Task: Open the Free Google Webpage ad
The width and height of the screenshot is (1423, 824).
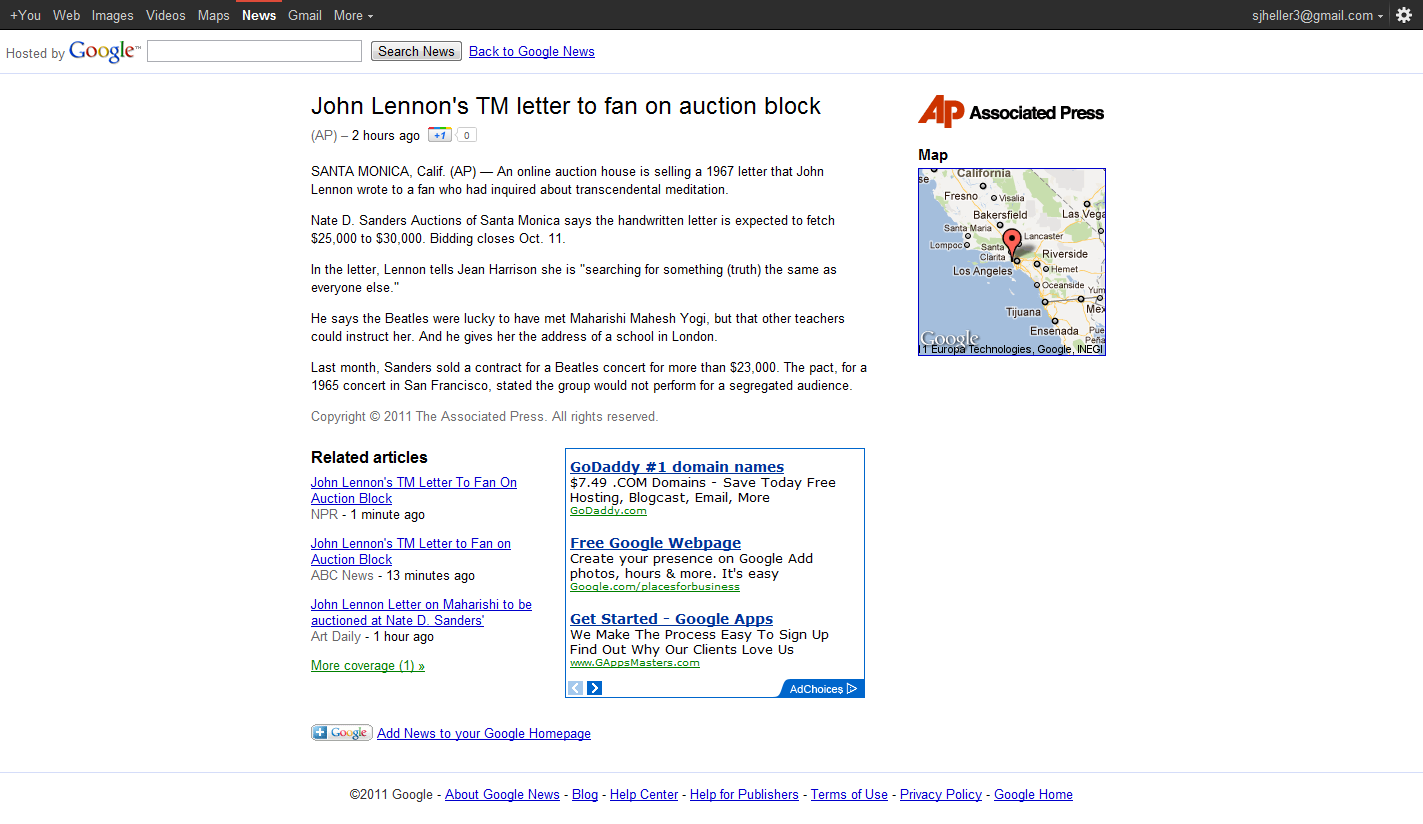Action: pyautogui.click(x=656, y=542)
